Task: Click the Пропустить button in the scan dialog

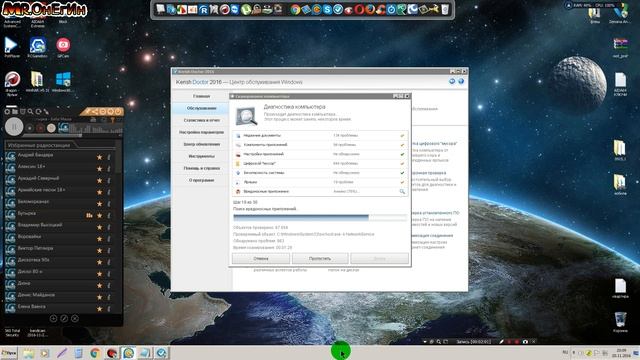Action: click(320, 258)
